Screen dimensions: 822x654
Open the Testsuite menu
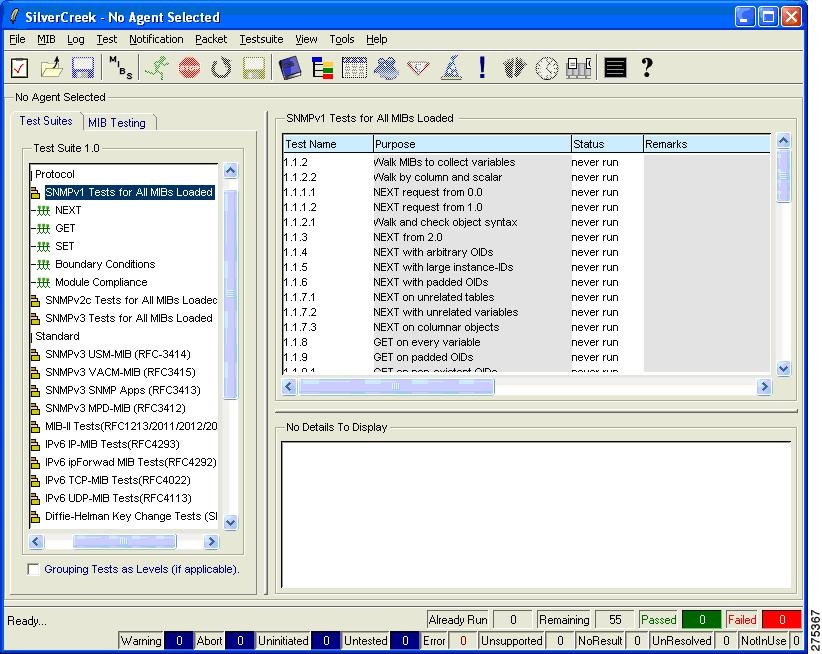[x=261, y=39]
